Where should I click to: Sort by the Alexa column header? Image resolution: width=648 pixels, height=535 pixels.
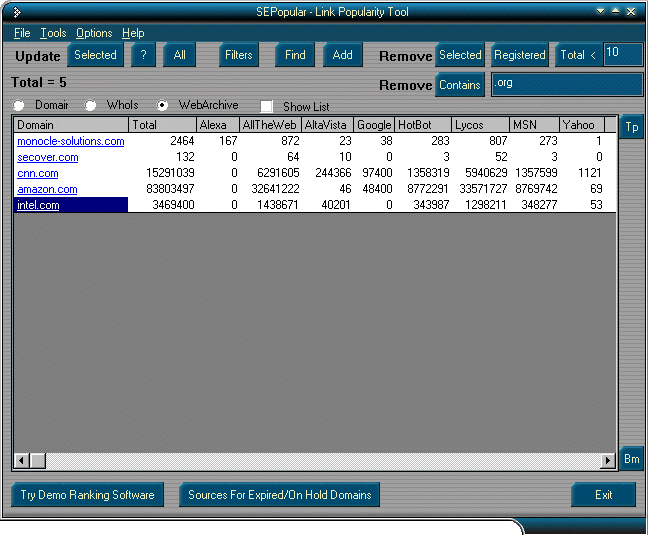pos(218,125)
